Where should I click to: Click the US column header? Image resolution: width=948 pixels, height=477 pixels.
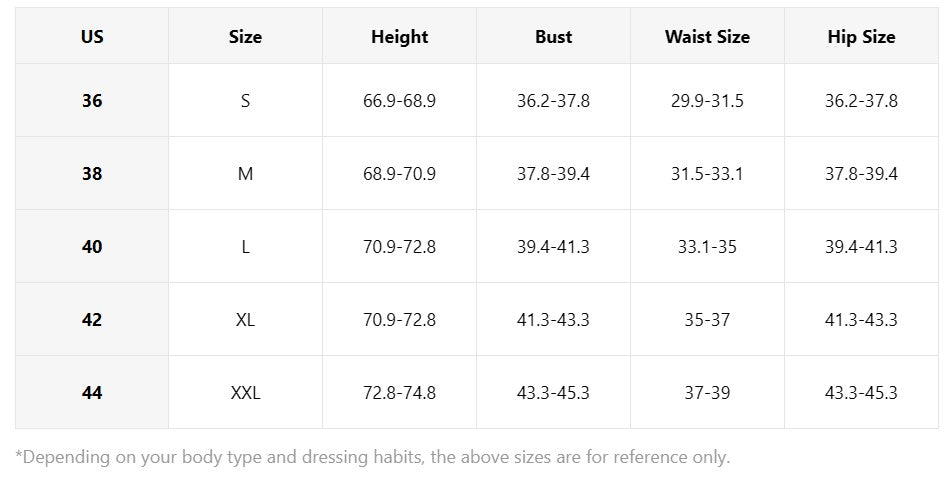coord(92,36)
